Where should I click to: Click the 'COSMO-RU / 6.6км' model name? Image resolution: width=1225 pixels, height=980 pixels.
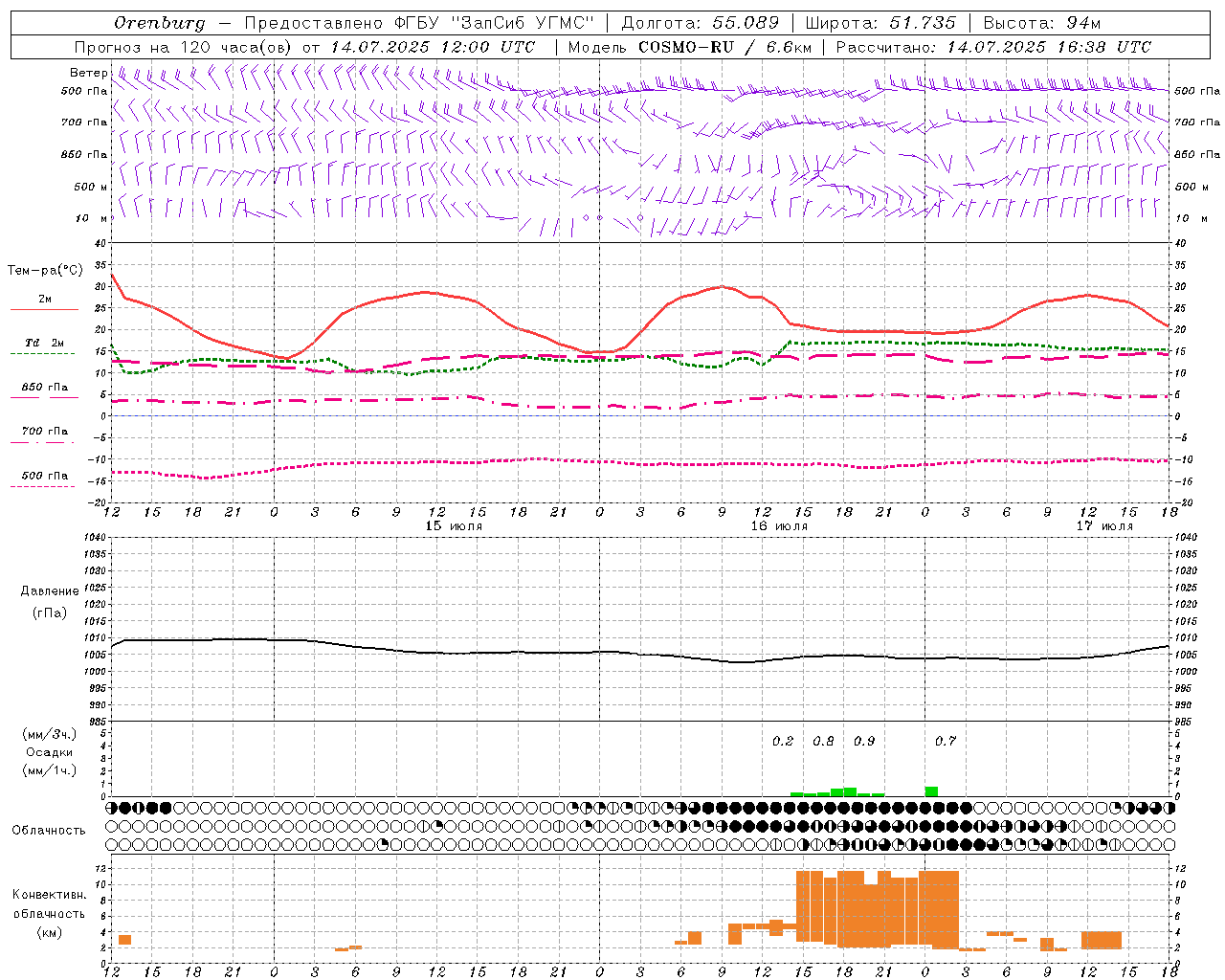click(724, 47)
